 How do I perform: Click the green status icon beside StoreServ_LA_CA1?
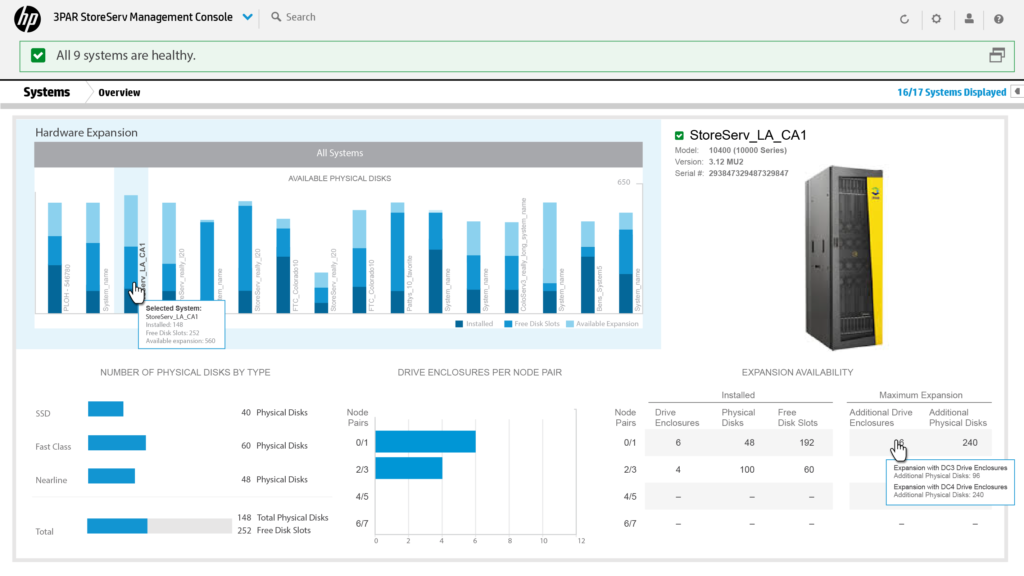679,136
